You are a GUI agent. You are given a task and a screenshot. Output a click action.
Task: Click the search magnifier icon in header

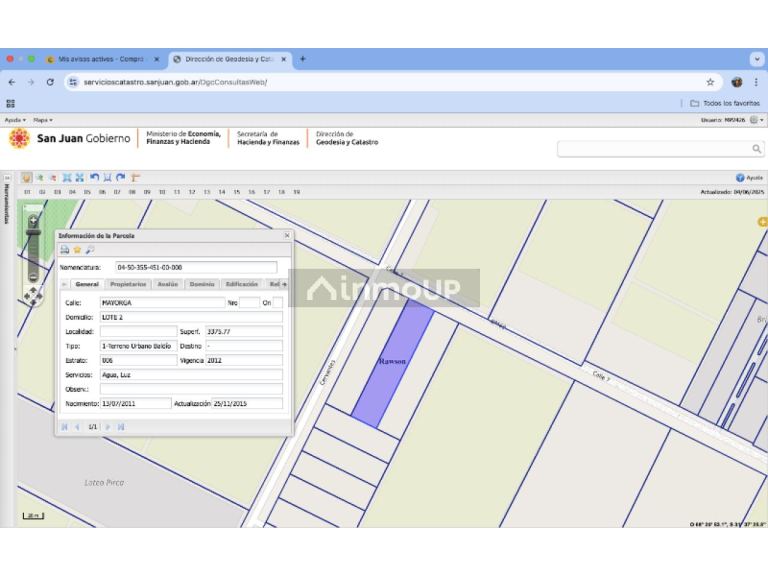(757, 149)
